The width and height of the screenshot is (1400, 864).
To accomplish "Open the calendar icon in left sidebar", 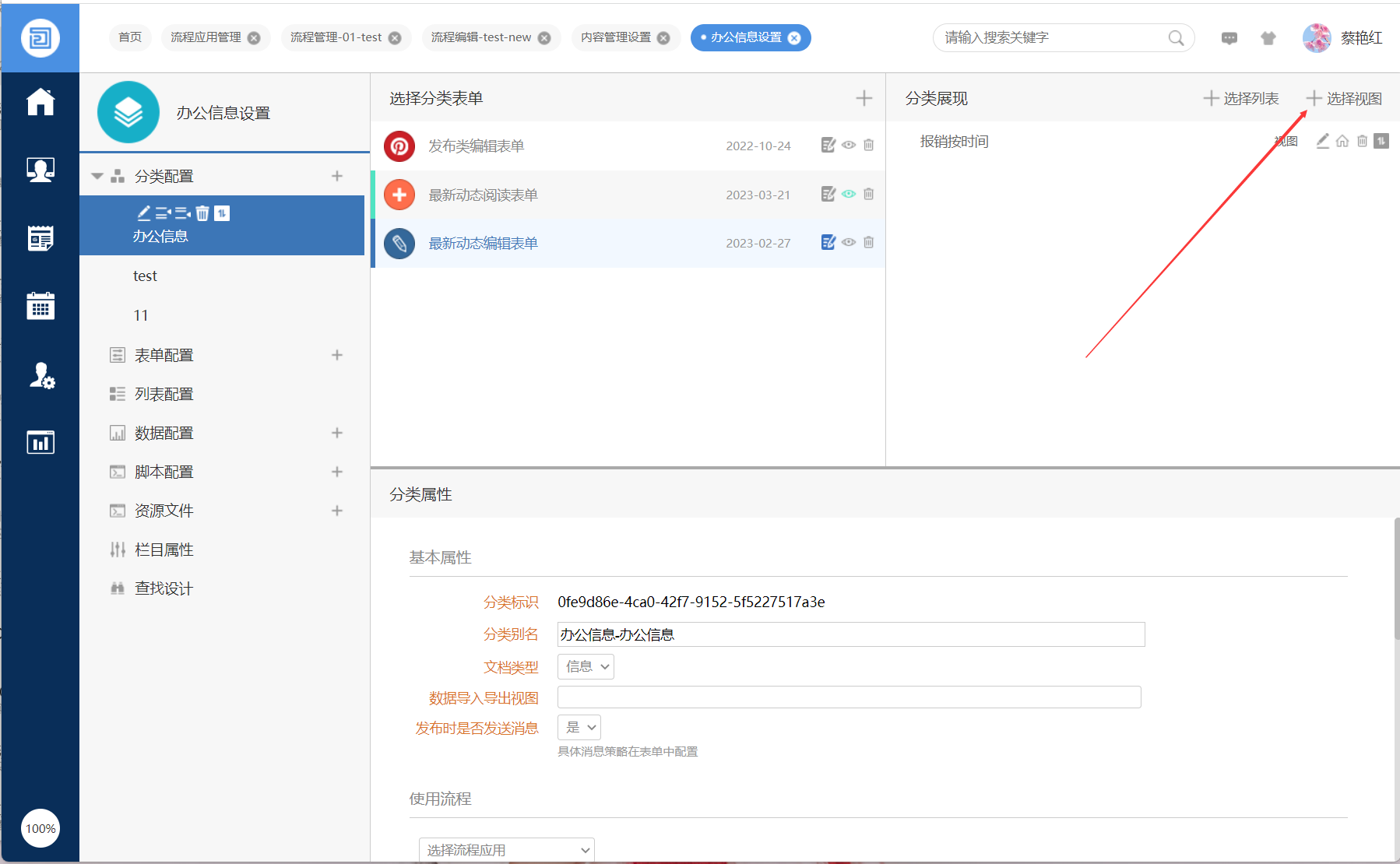I will (x=40, y=306).
